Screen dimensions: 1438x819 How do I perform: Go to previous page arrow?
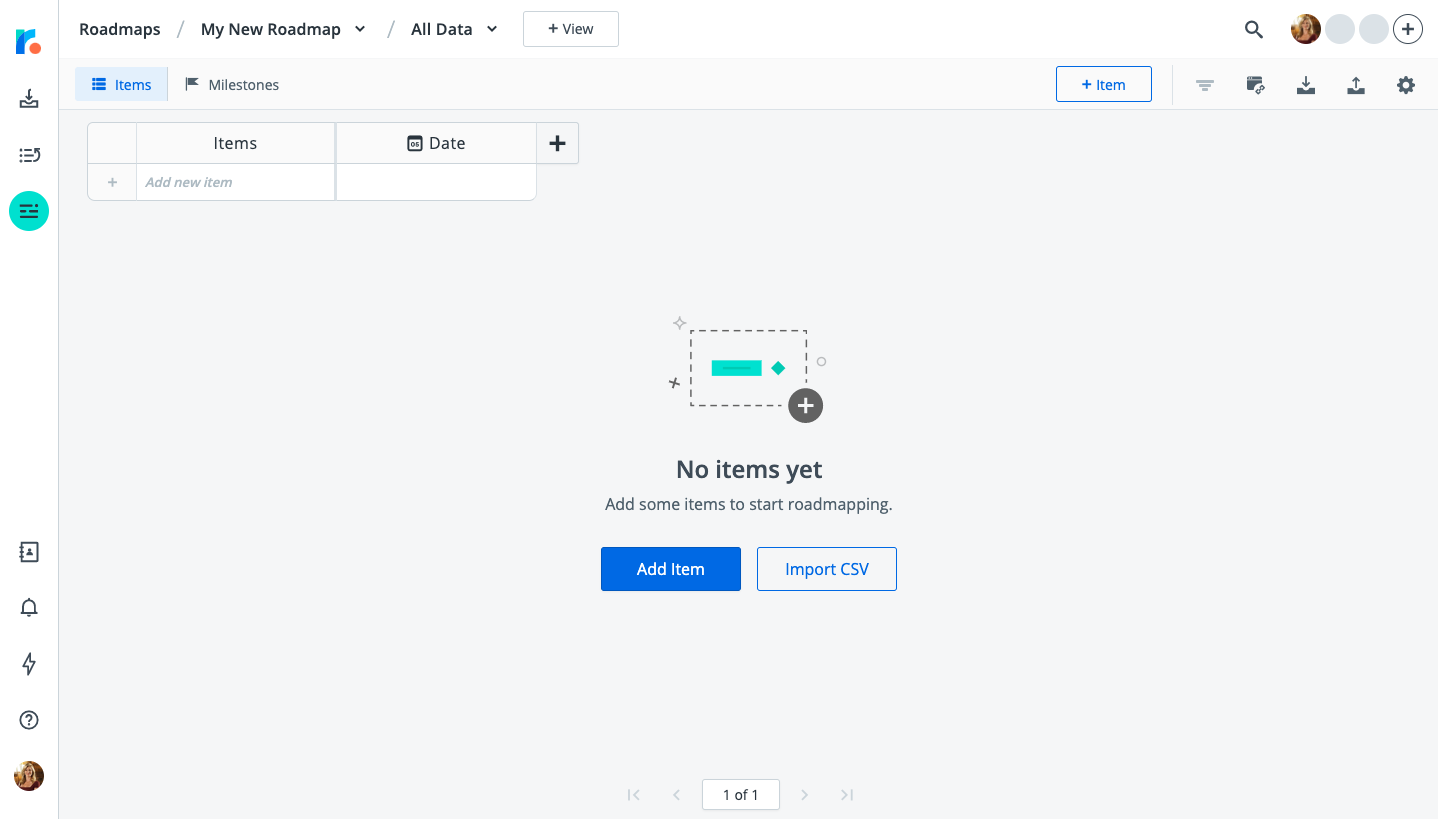click(677, 795)
